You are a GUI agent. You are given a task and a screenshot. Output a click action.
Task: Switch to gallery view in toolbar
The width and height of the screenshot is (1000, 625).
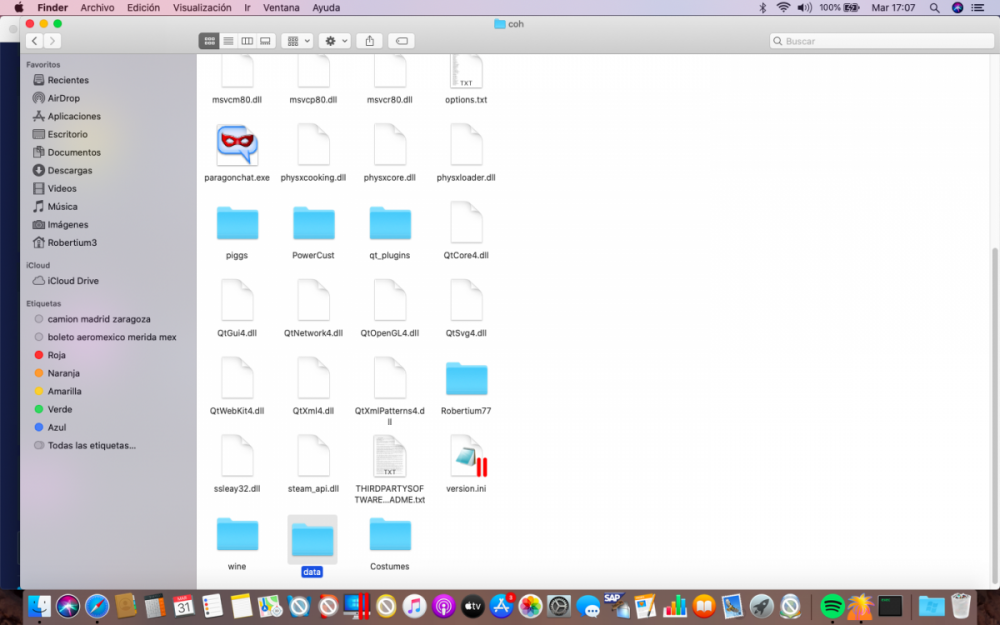click(x=266, y=41)
